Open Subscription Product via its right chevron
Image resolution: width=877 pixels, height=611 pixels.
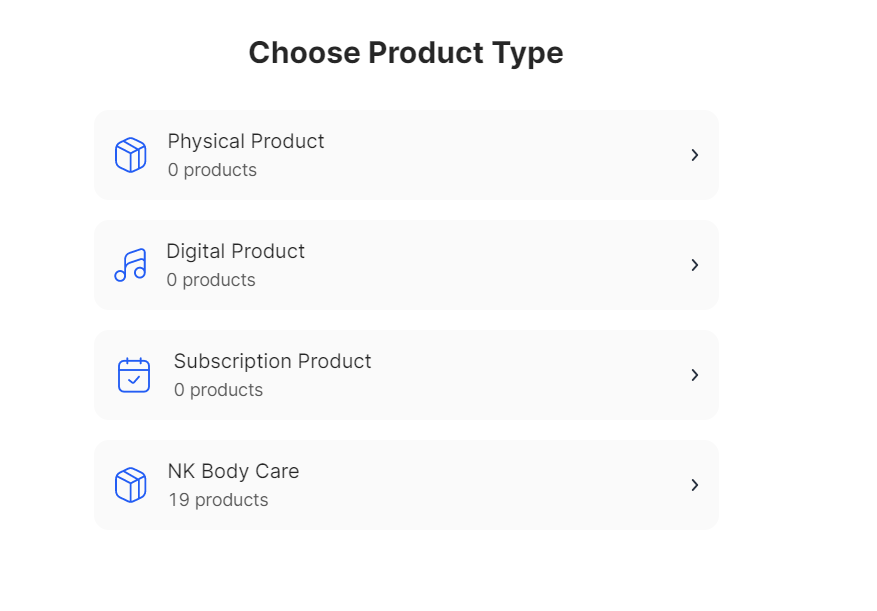click(x=694, y=375)
